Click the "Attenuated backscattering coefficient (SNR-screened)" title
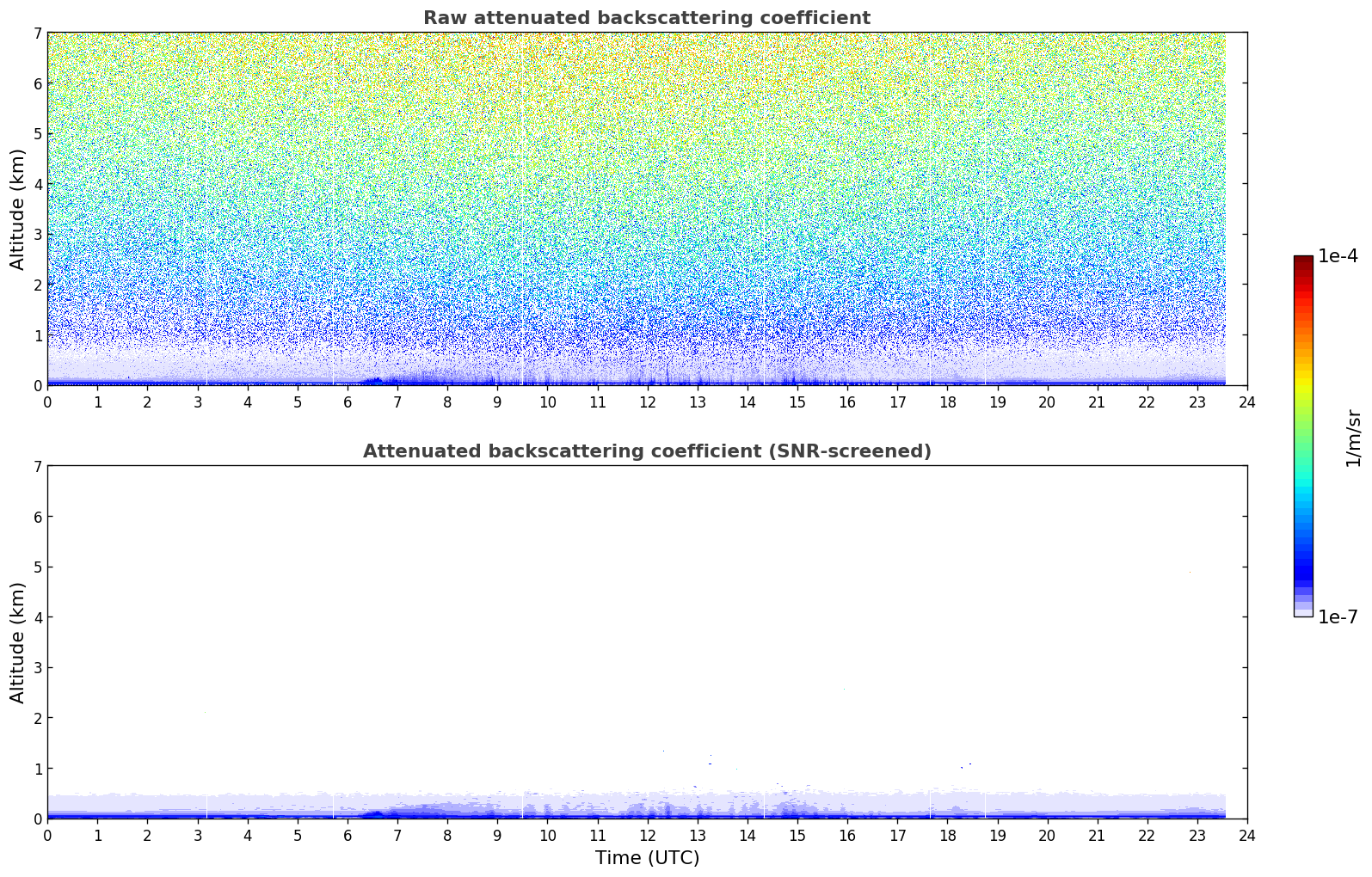The height and width of the screenshot is (877, 1372). (x=646, y=451)
